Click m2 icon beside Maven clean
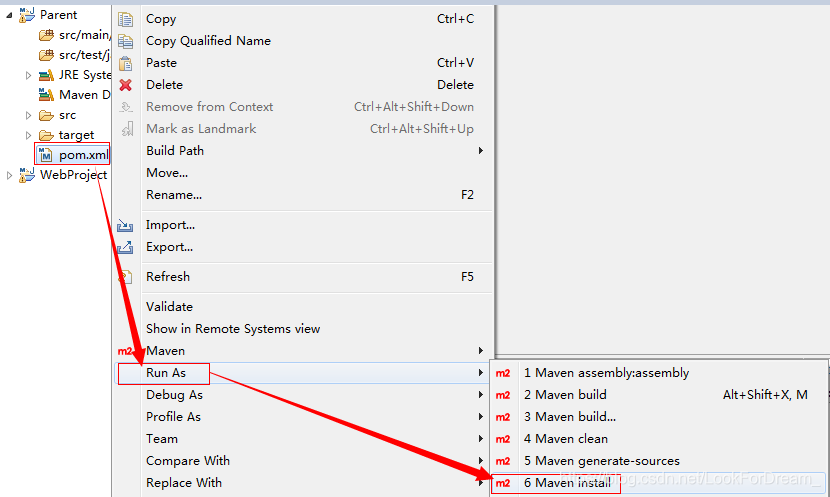The width and height of the screenshot is (830, 497). [x=503, y=439]
